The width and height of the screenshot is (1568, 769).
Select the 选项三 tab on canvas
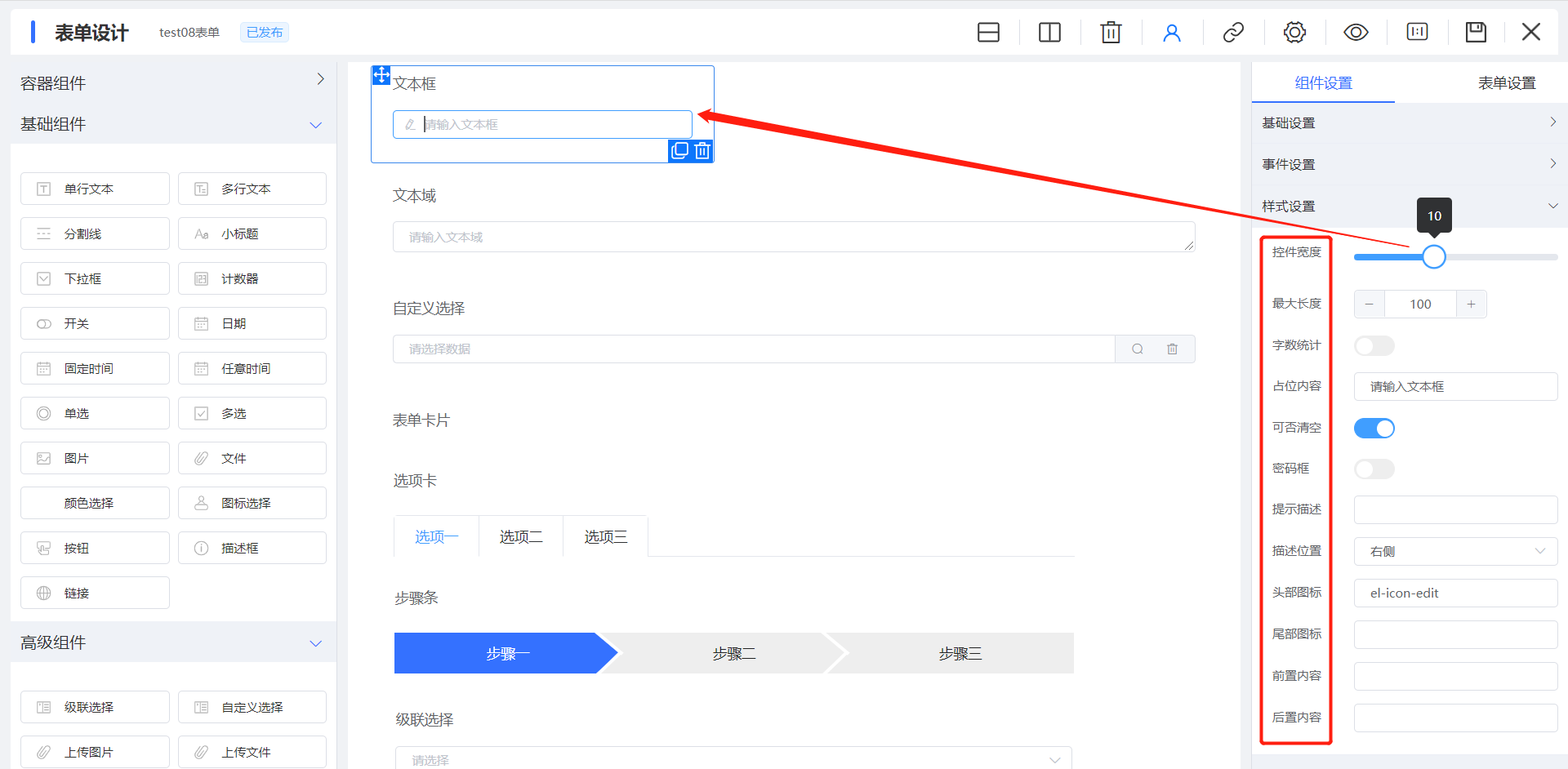coord(606,536)
